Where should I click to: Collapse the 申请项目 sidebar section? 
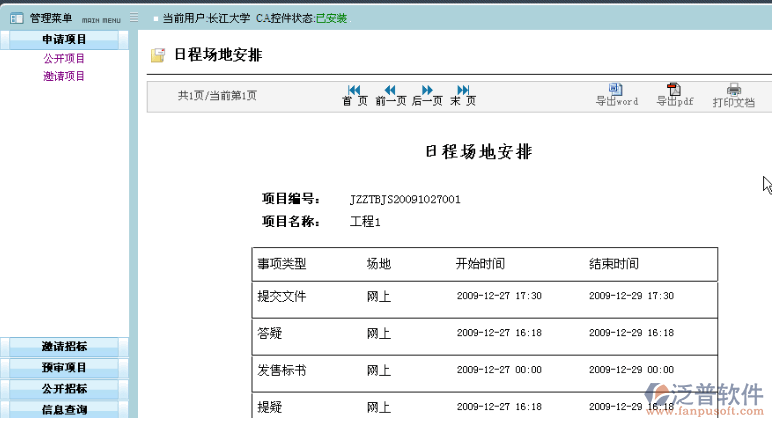[x=64, y=39]
